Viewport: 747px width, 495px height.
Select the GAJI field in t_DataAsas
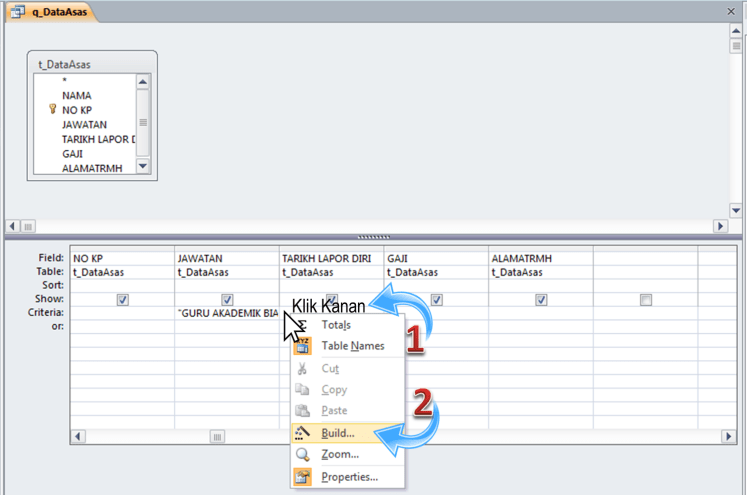[x=73, y=153]
